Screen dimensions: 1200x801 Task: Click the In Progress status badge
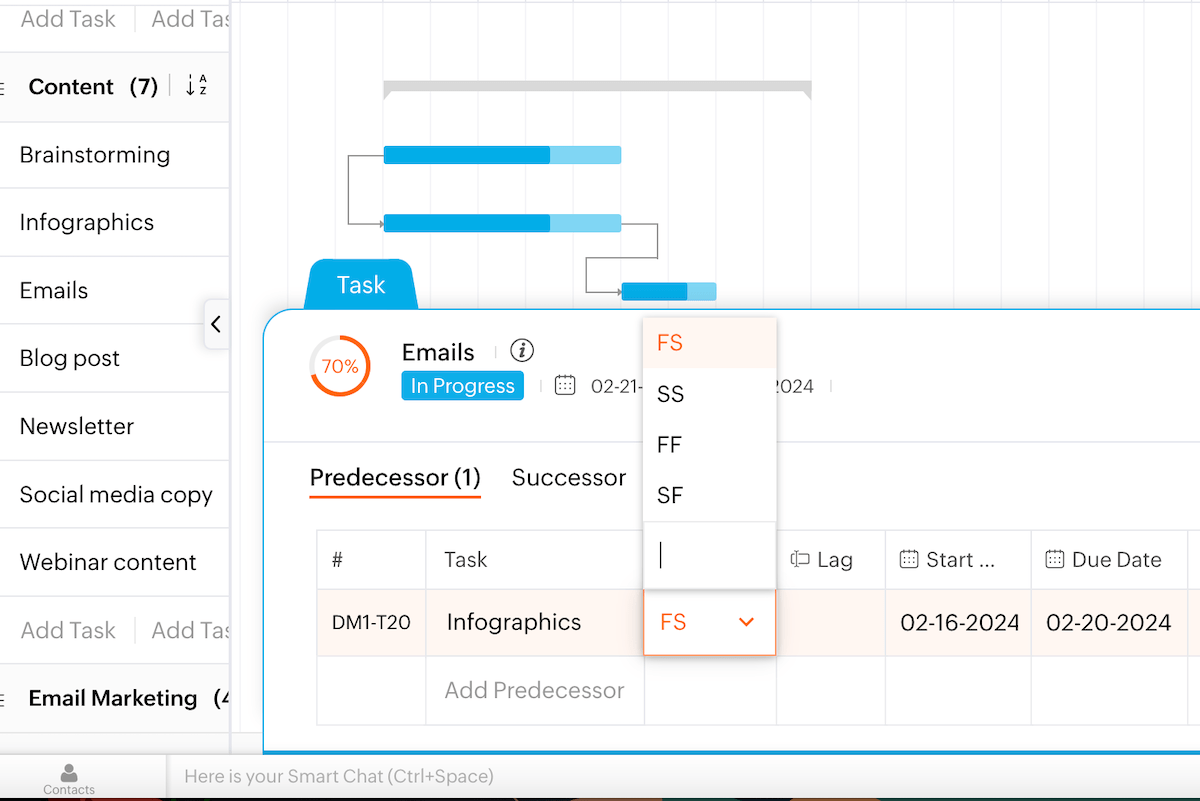click(x=462, y=386)
